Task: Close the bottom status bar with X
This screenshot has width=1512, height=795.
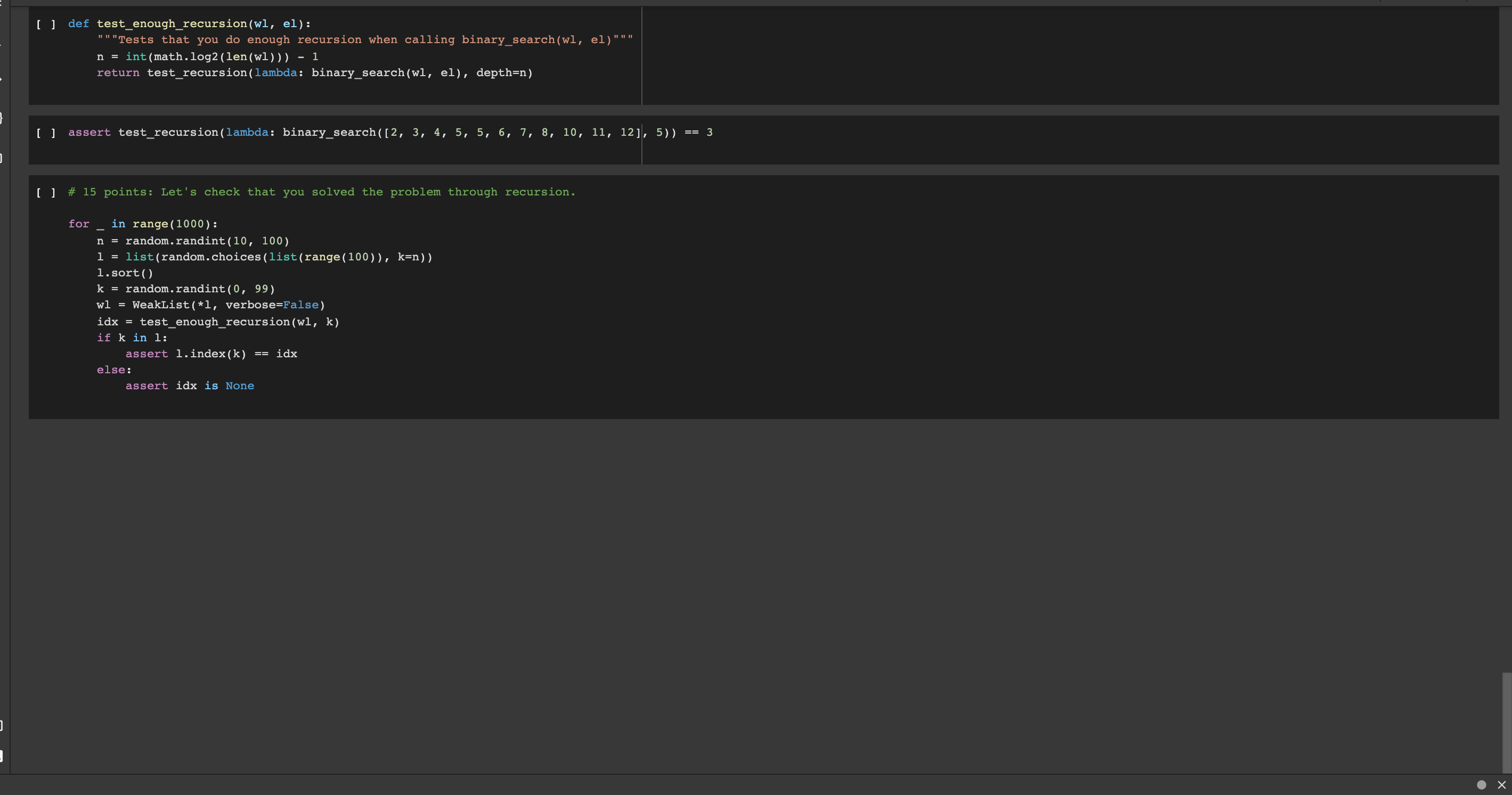Action: tap(1501, 784)
